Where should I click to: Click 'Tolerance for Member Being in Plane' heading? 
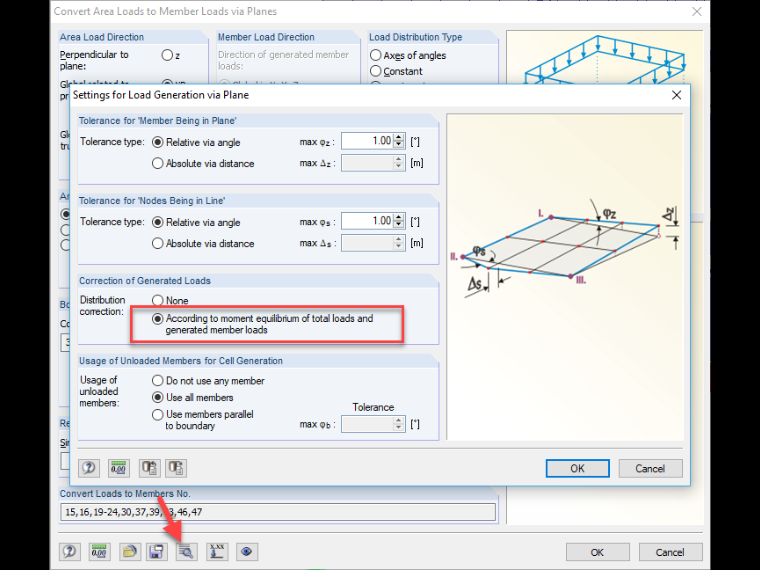point(158,121)
